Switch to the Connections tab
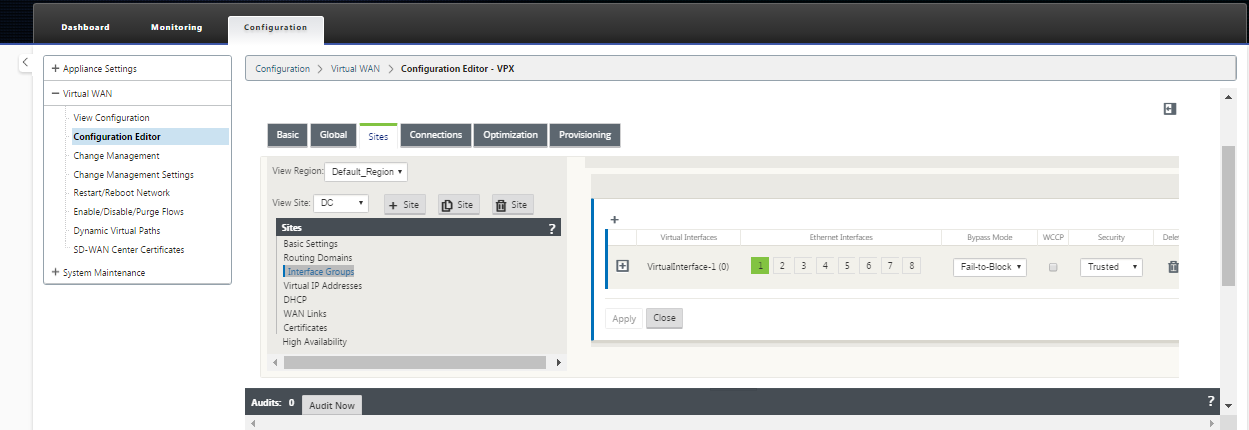Image resolution: width=1249 pixels, height=430 pixels. coord(436,135)
